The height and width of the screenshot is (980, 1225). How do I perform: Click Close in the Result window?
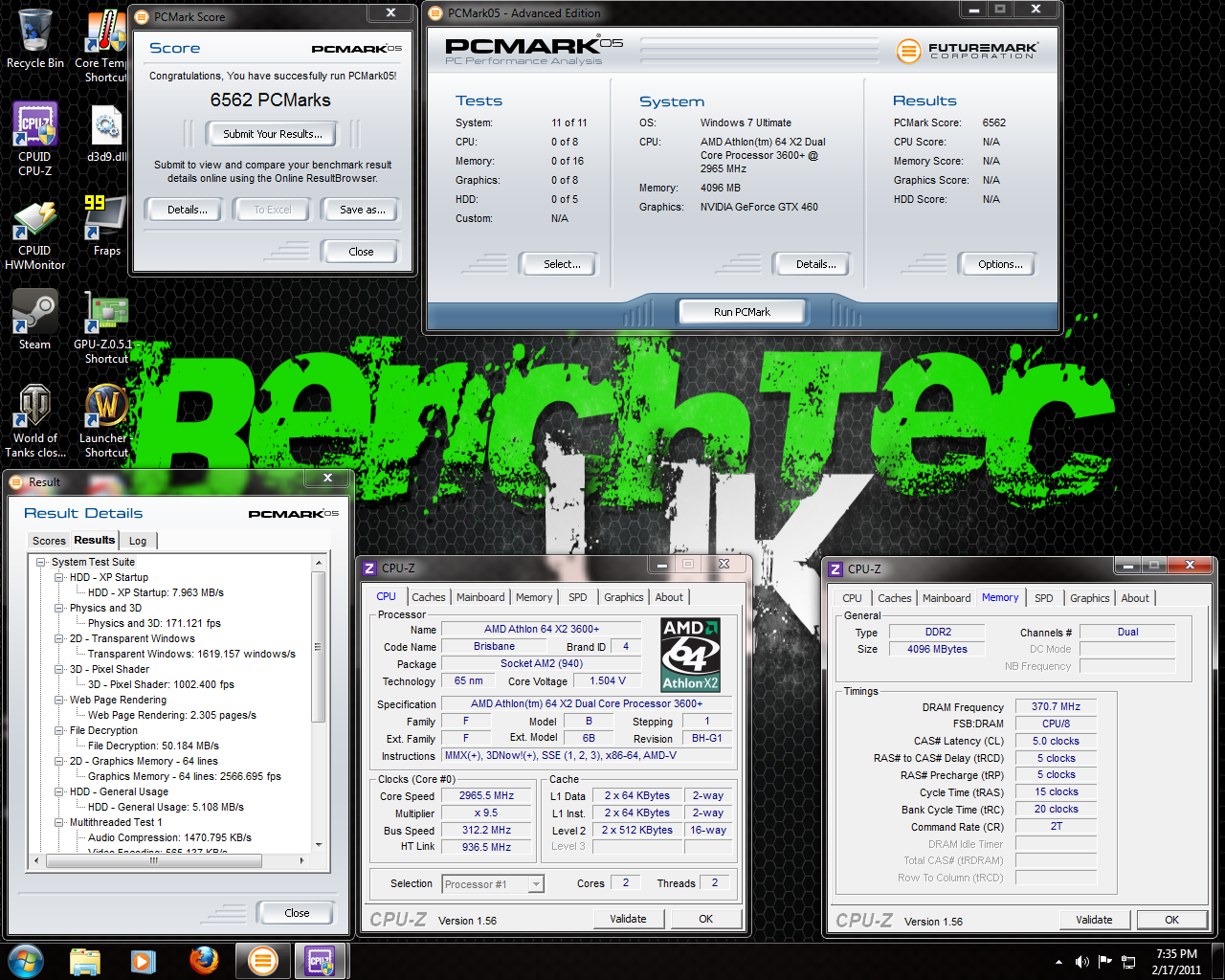click(297, 913)
